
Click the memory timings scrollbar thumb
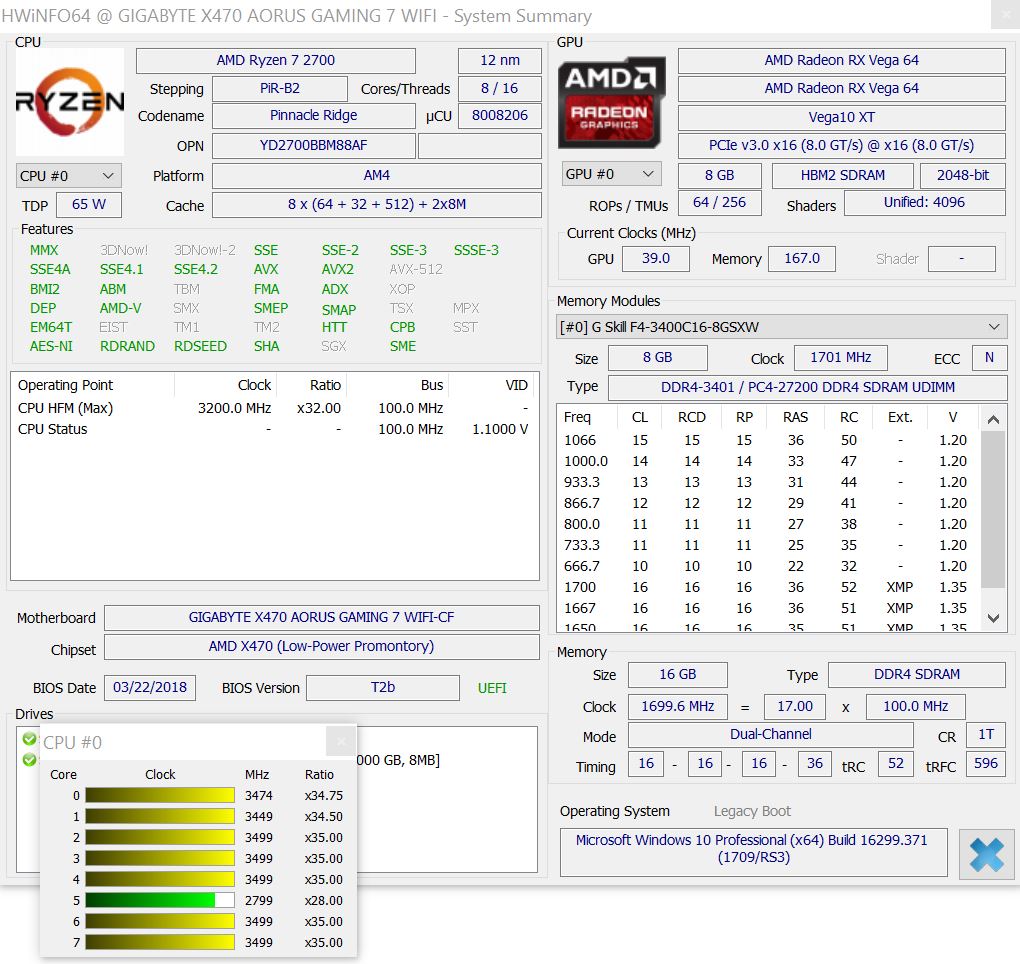click(993, 509)
